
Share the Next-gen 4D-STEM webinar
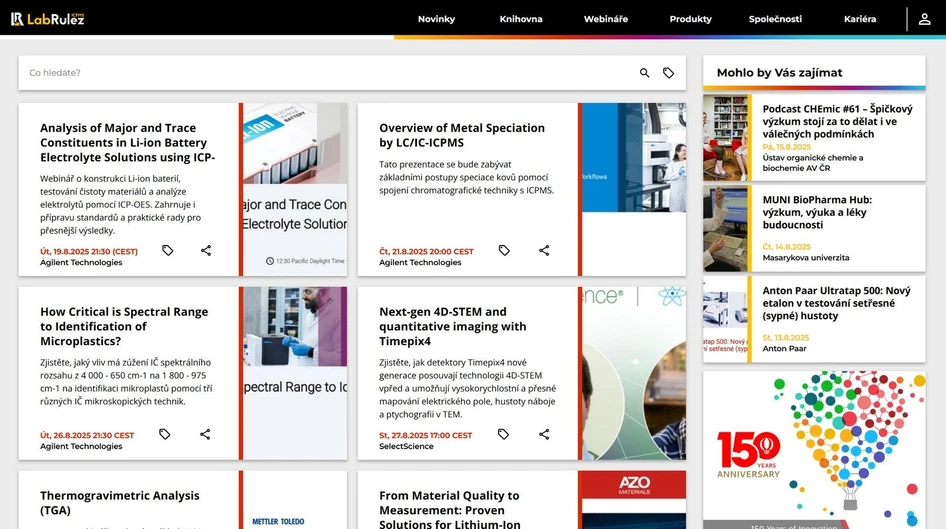544,434
